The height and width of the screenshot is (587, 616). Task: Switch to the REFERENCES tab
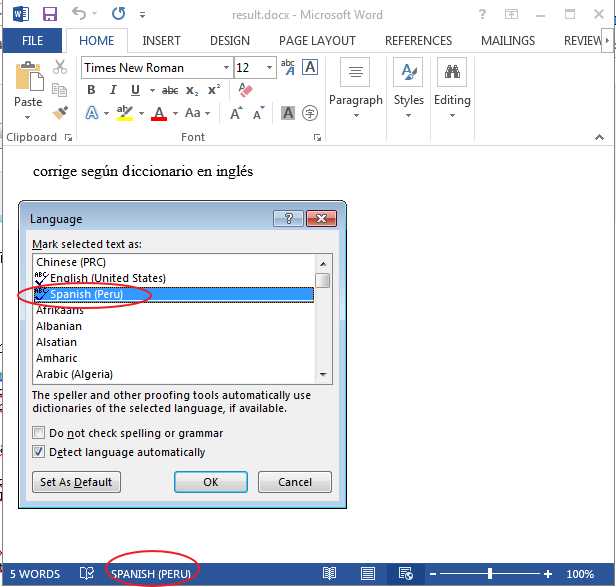[418, 40]
